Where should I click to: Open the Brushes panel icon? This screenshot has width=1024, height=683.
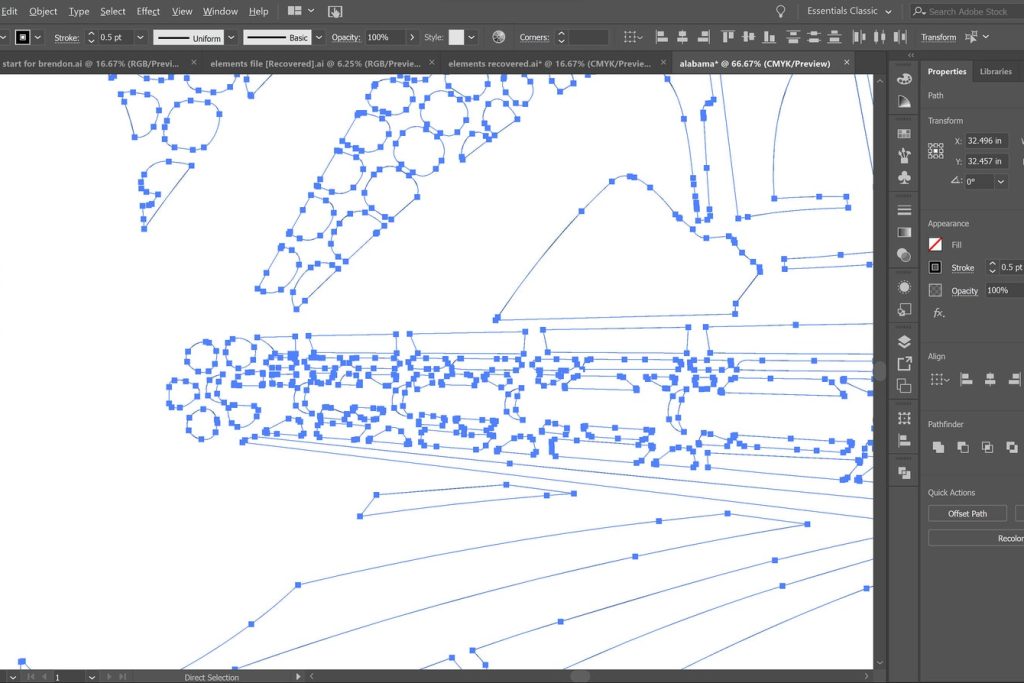point(904,155)
